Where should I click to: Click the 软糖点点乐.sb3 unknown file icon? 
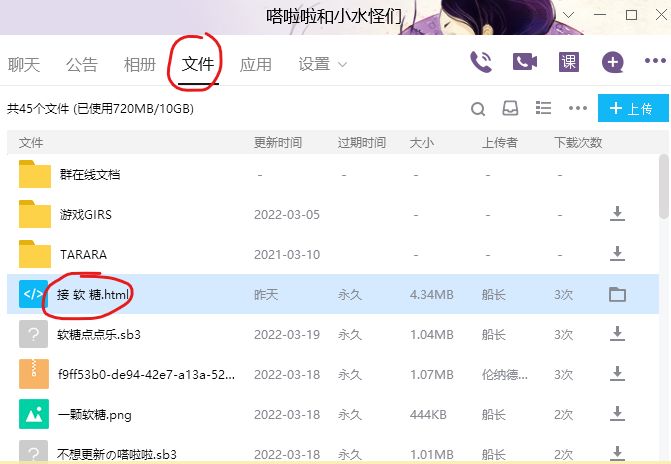(x=34, y=334)
